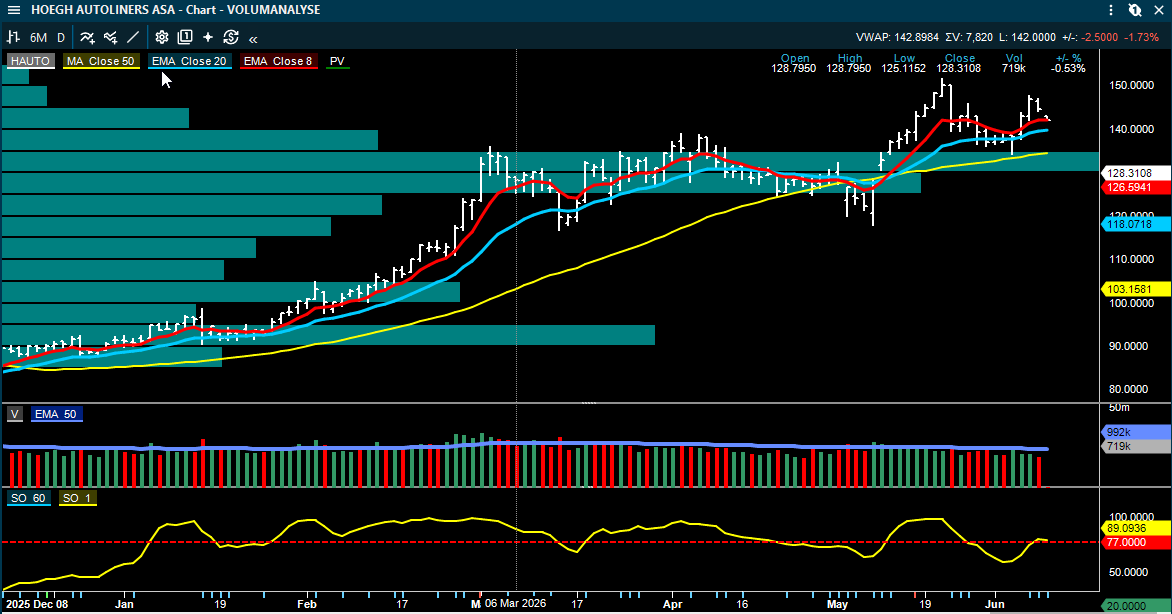Click the L: 142.0000 last price
This screenshot has width=1172, height=614.
point(1027,37)
